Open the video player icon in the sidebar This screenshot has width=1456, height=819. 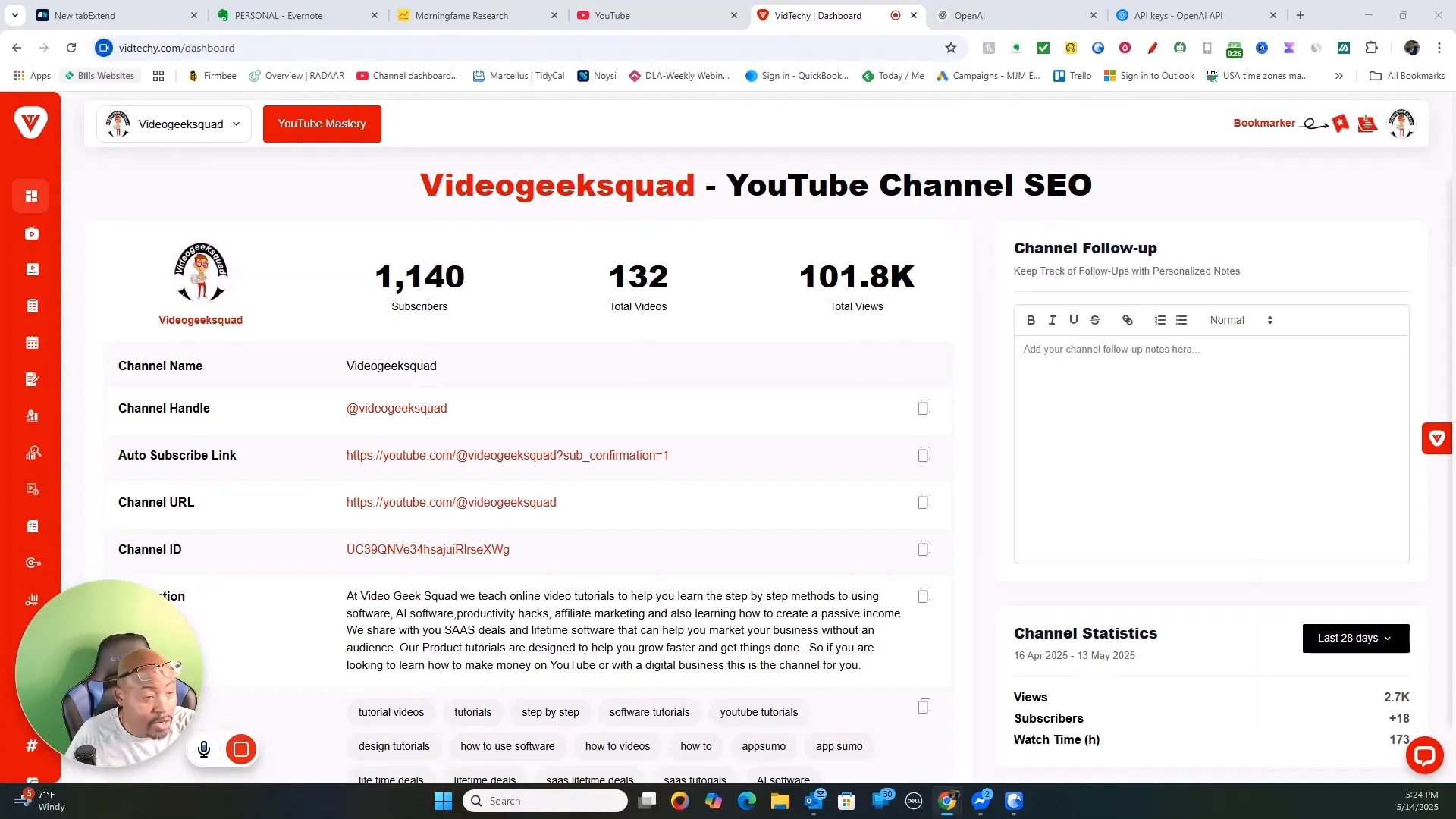(x=31, y=269)
